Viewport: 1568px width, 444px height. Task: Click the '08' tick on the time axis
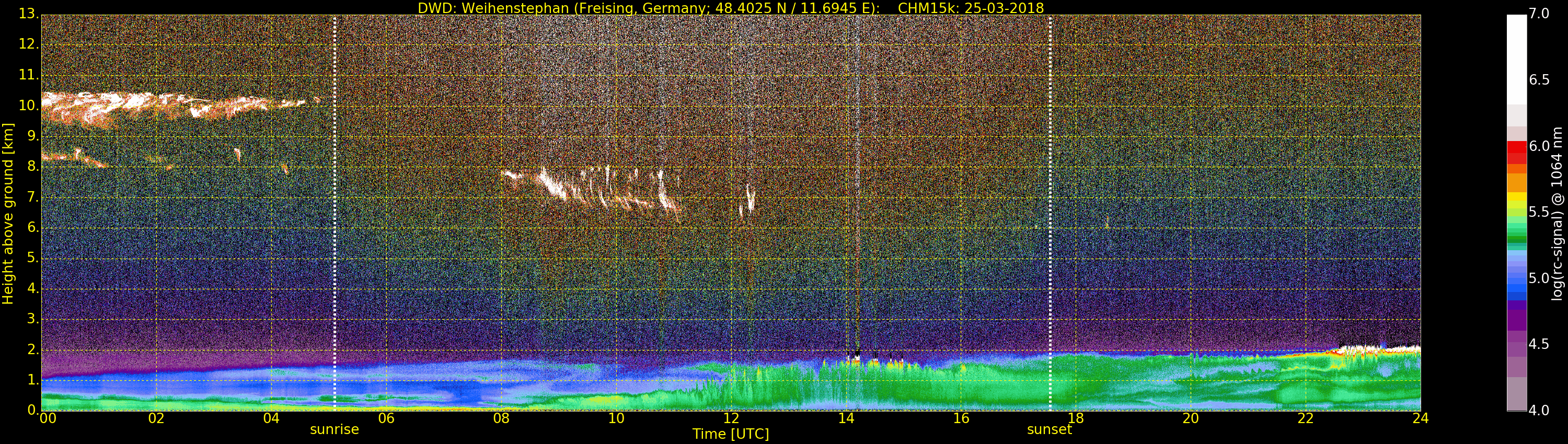click(501, 418)
